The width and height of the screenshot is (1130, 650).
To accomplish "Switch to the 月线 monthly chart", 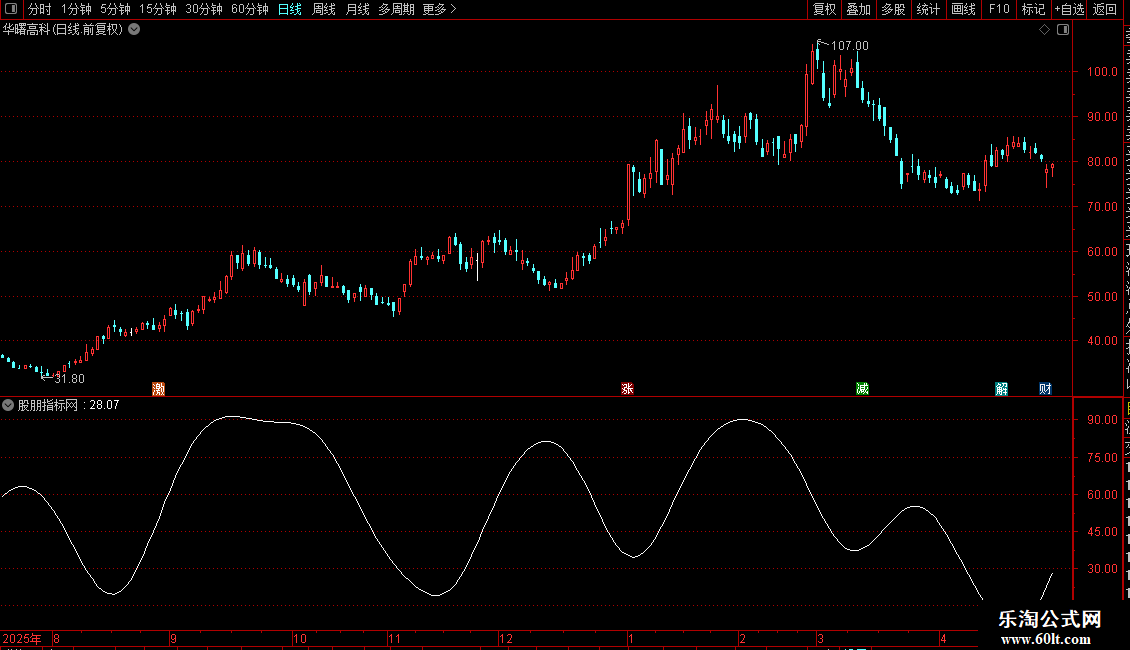I will click(x=357, y=9).
